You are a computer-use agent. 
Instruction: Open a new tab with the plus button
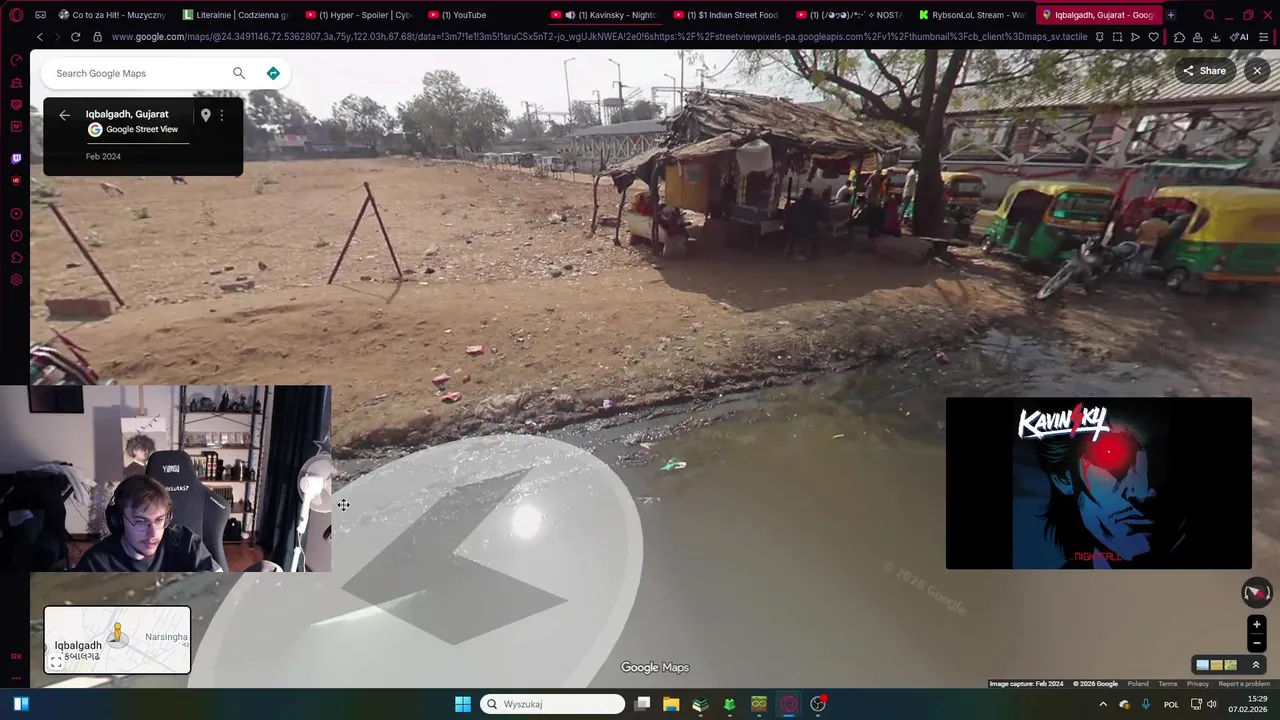tap(1171, 15)
